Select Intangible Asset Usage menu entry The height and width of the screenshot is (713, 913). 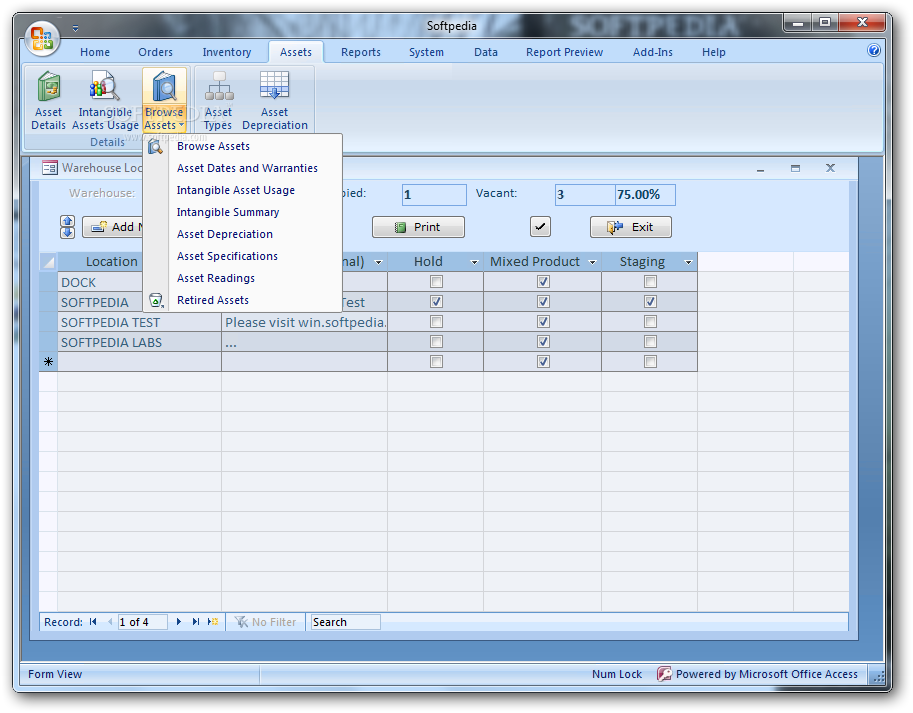coord(242,190)
